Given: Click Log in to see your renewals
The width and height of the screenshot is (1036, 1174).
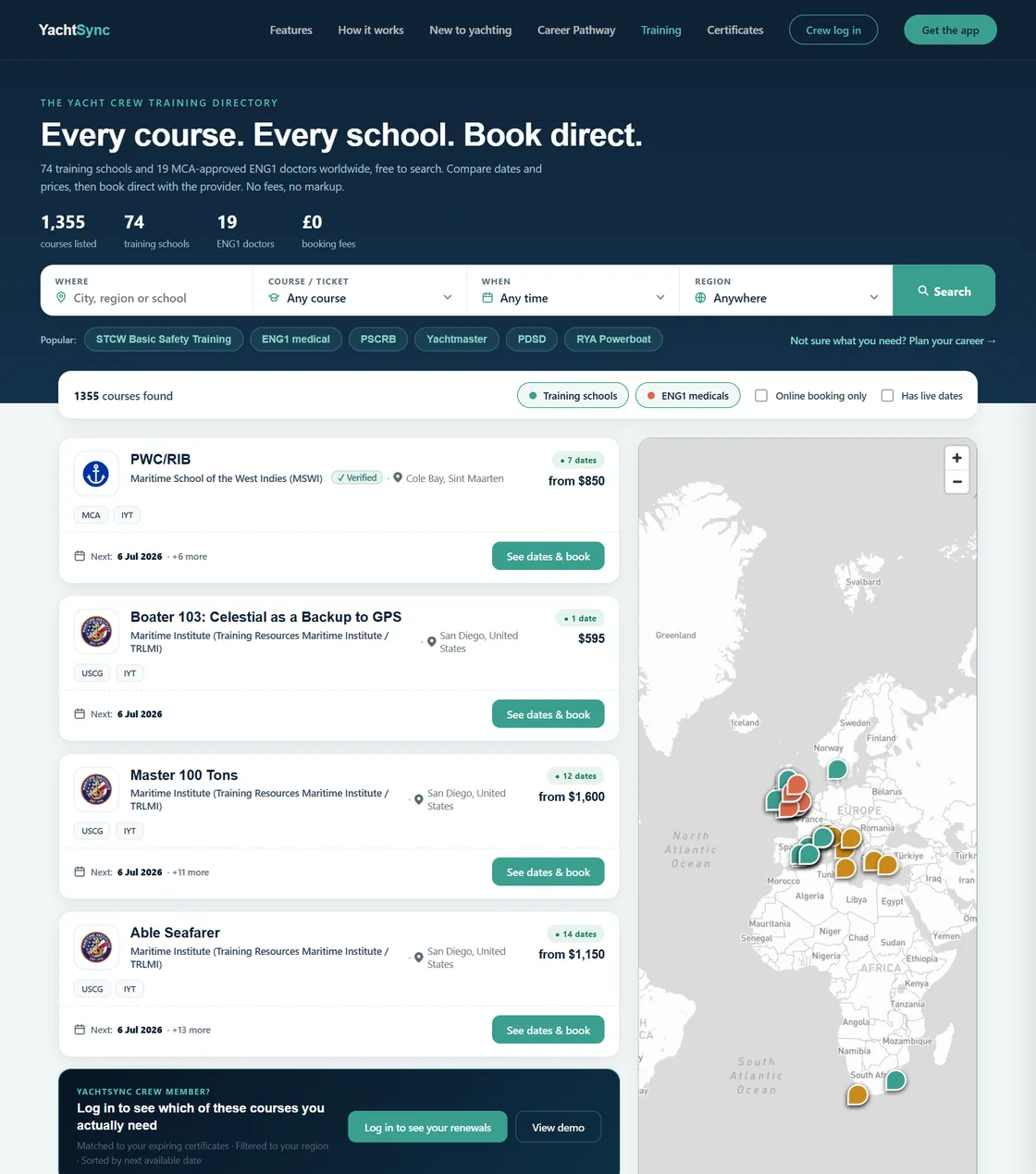Looking at the screenshot, I should point(428,1127).
